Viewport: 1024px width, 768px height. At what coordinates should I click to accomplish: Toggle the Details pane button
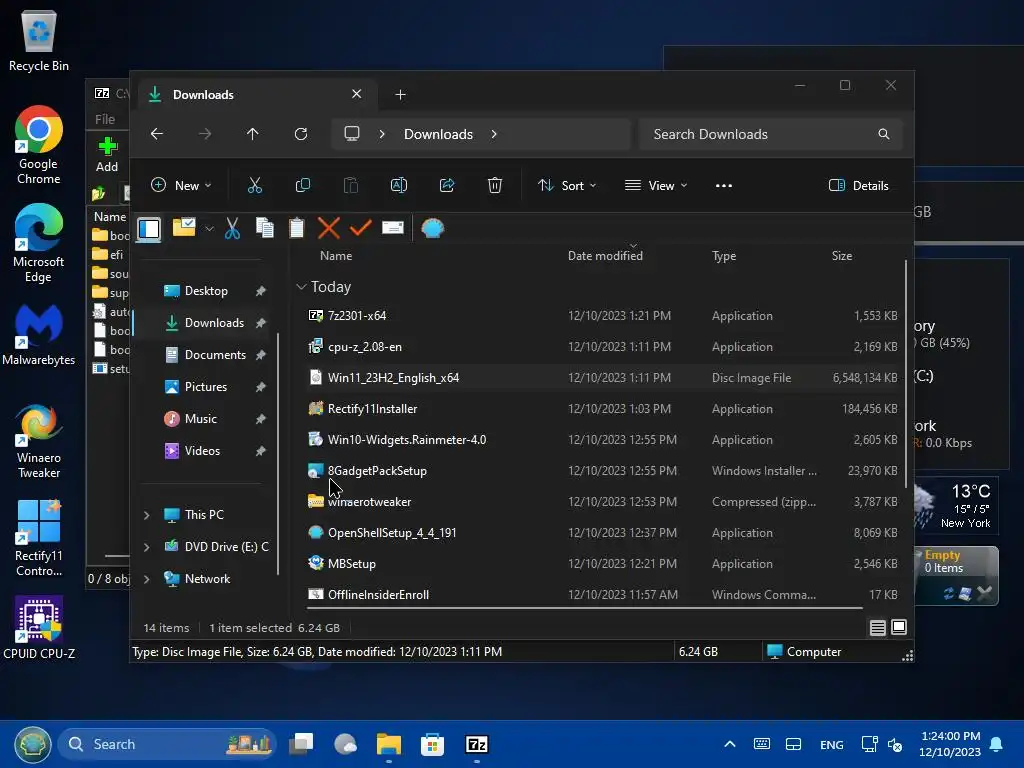[859, 185]
